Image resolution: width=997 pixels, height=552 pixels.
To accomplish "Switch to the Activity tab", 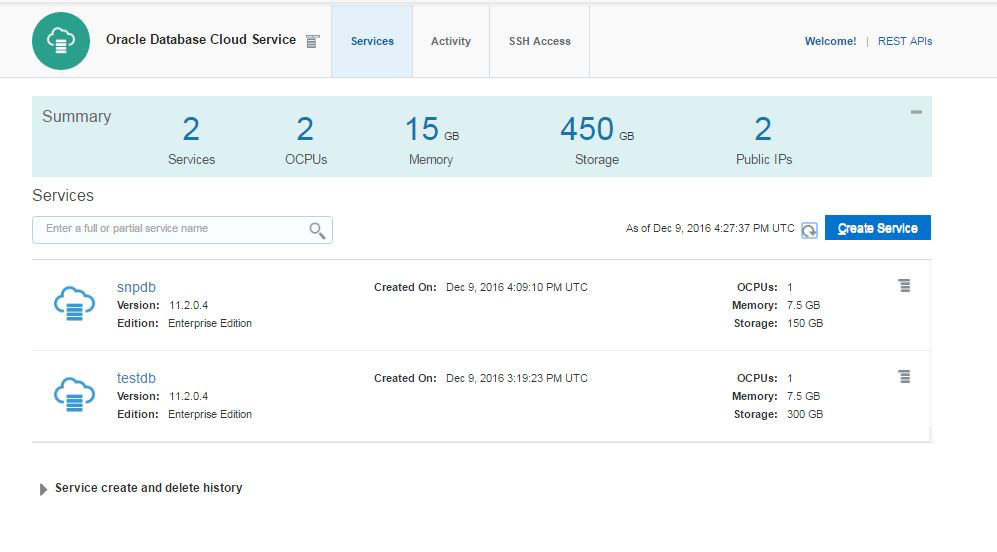I will point(451,41).
